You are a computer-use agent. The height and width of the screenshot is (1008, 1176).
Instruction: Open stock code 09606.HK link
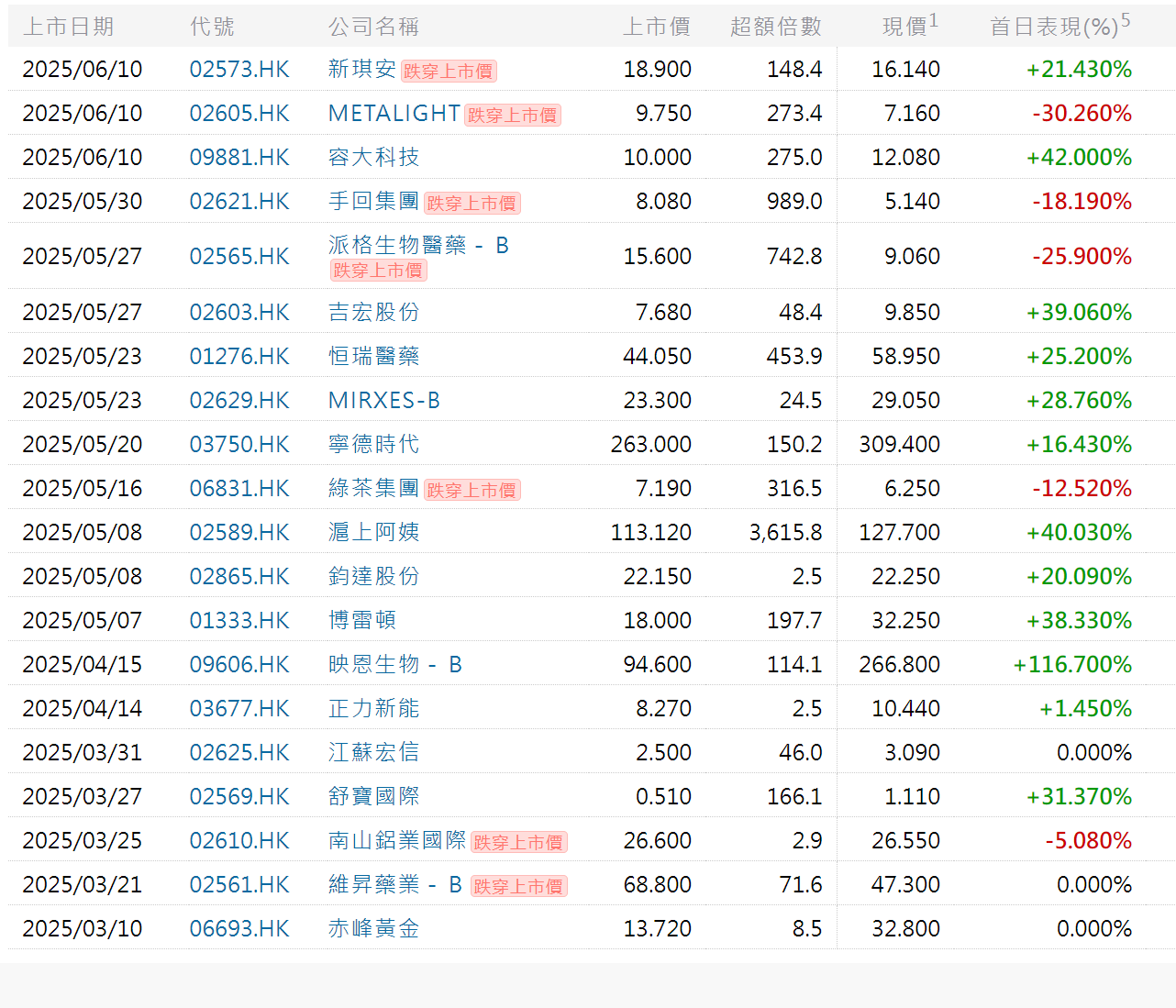point(239,665)
